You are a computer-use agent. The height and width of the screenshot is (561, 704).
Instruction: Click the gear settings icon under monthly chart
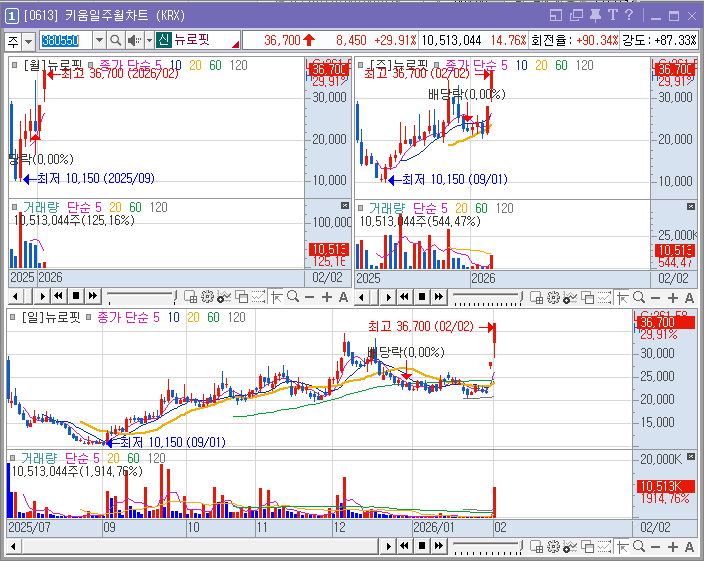(207, 297)
